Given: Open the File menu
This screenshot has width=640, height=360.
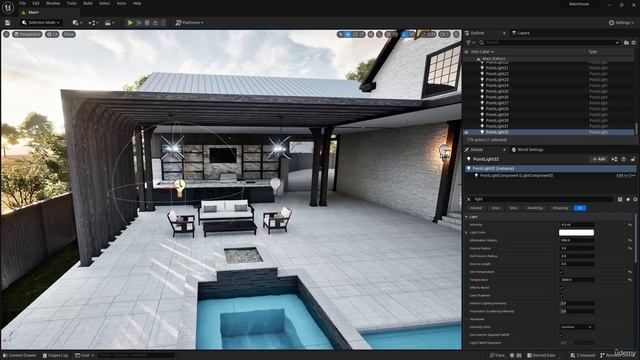Looking at the screenshot, I should point(23,3).
